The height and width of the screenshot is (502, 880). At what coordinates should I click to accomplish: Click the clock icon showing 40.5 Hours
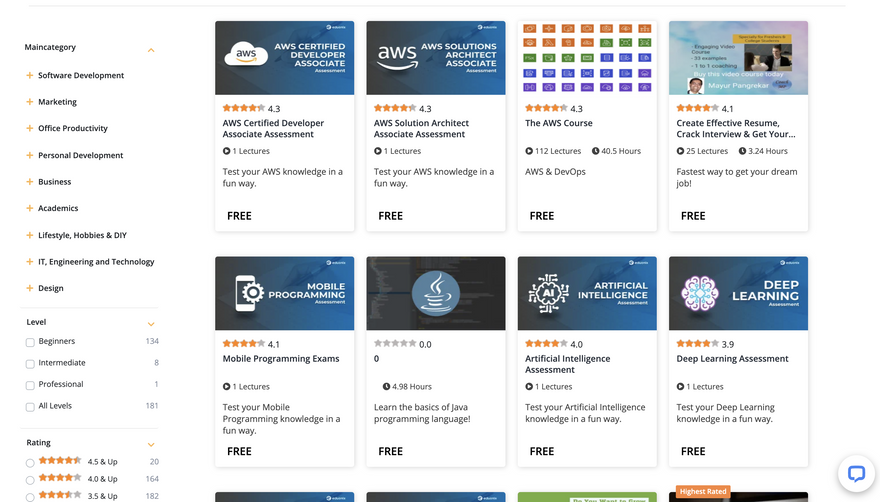[596, 151]
